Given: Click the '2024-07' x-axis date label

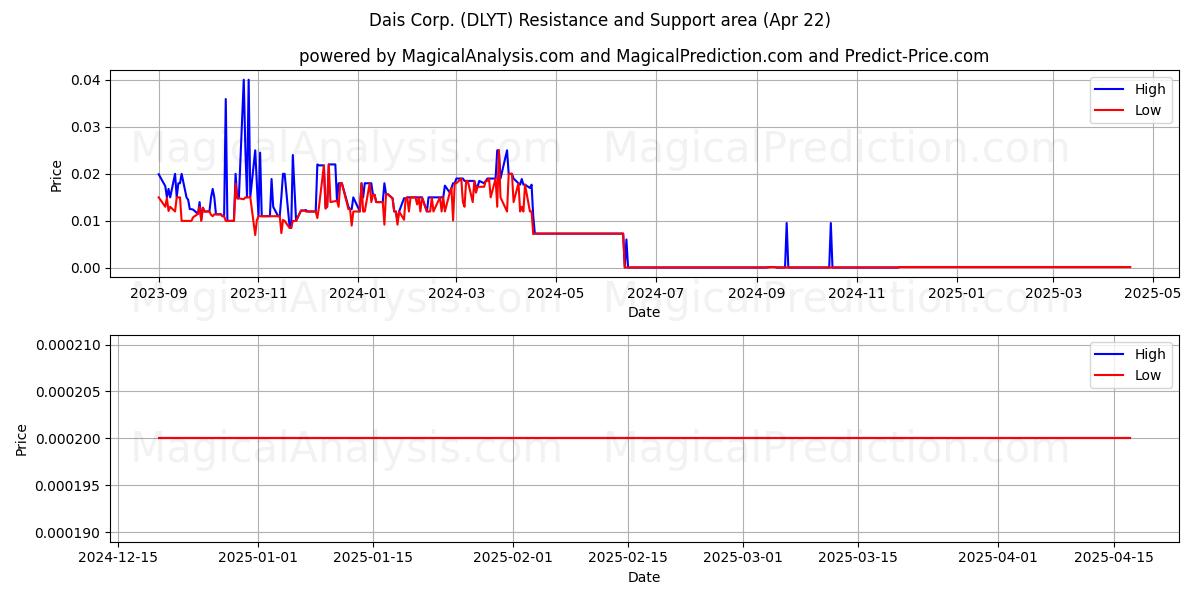Looking at the screenshot, I should click(x=654, y=293).
